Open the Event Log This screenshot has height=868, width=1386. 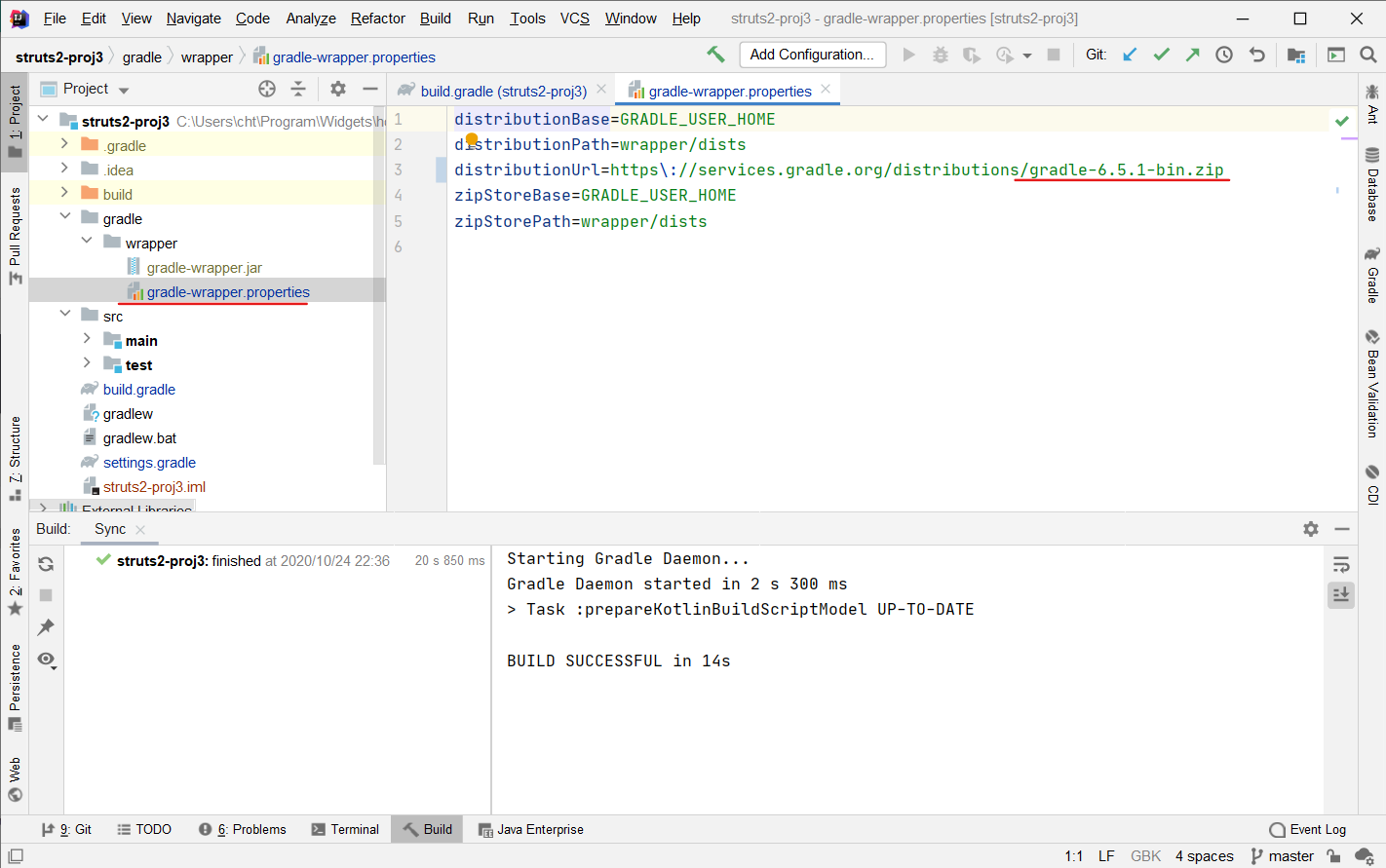tap(1308, 829)
